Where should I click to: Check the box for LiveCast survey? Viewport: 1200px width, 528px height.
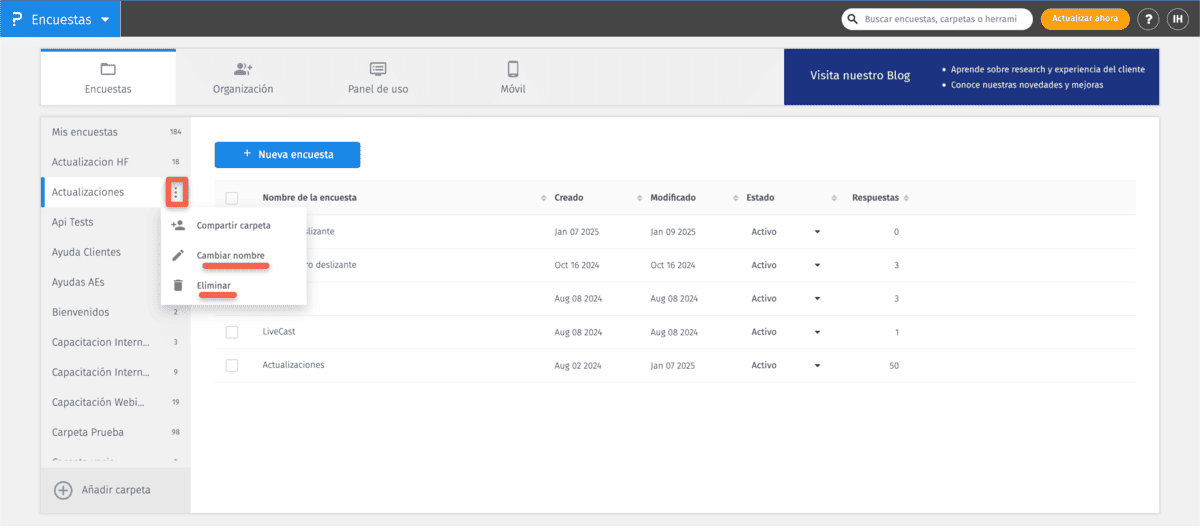click(x=232, y=332)
